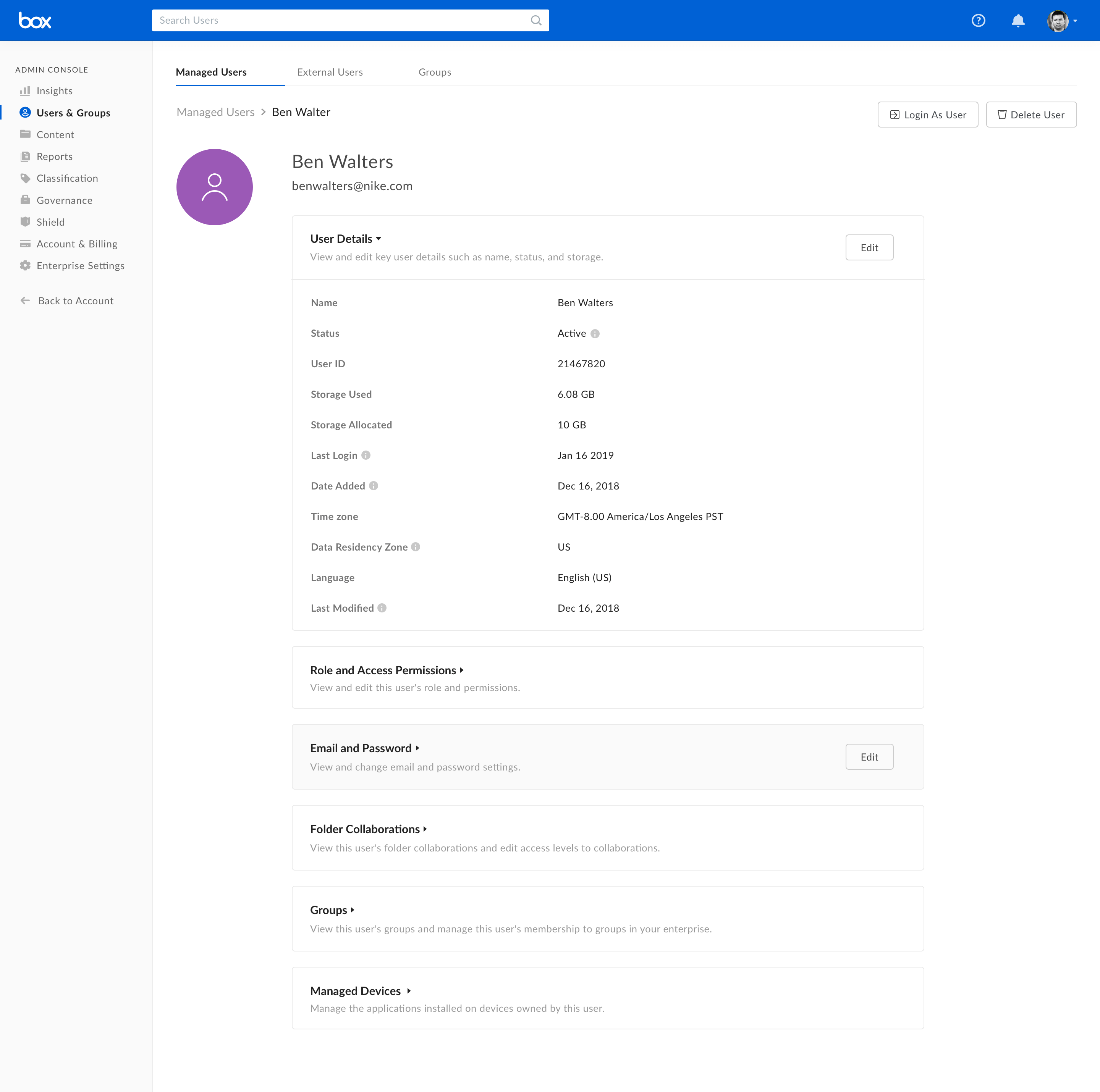Click the search magnifier icon
Viewport: 1100px width, 1092px height.
(536, 21)
